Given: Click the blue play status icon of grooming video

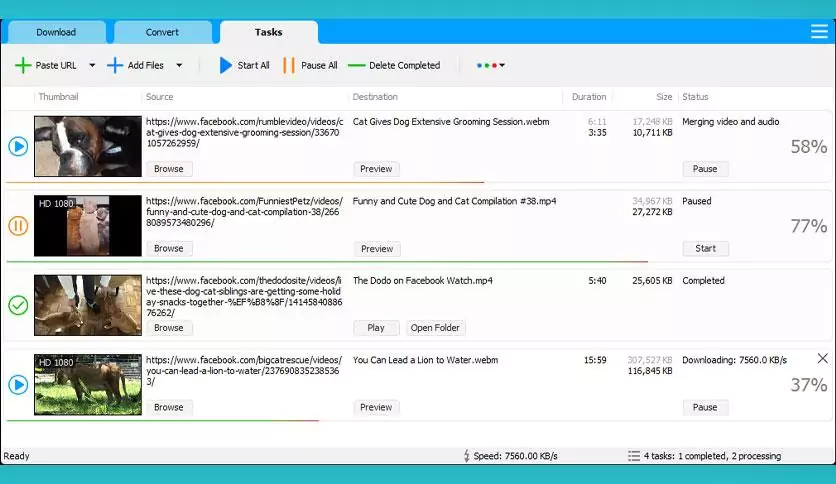Looking at the screenshot, I should 18,147.
